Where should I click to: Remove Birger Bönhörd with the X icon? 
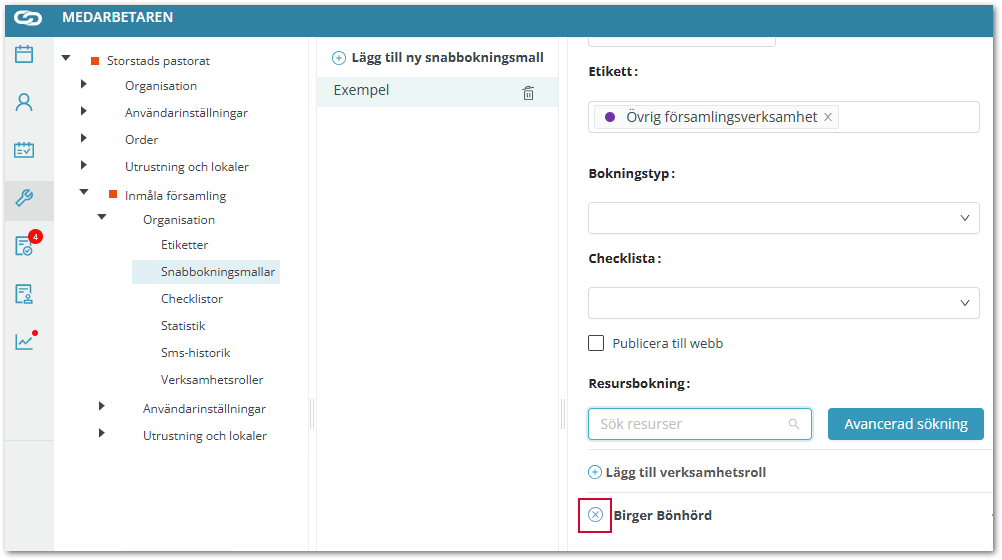(x=595, y=515)
